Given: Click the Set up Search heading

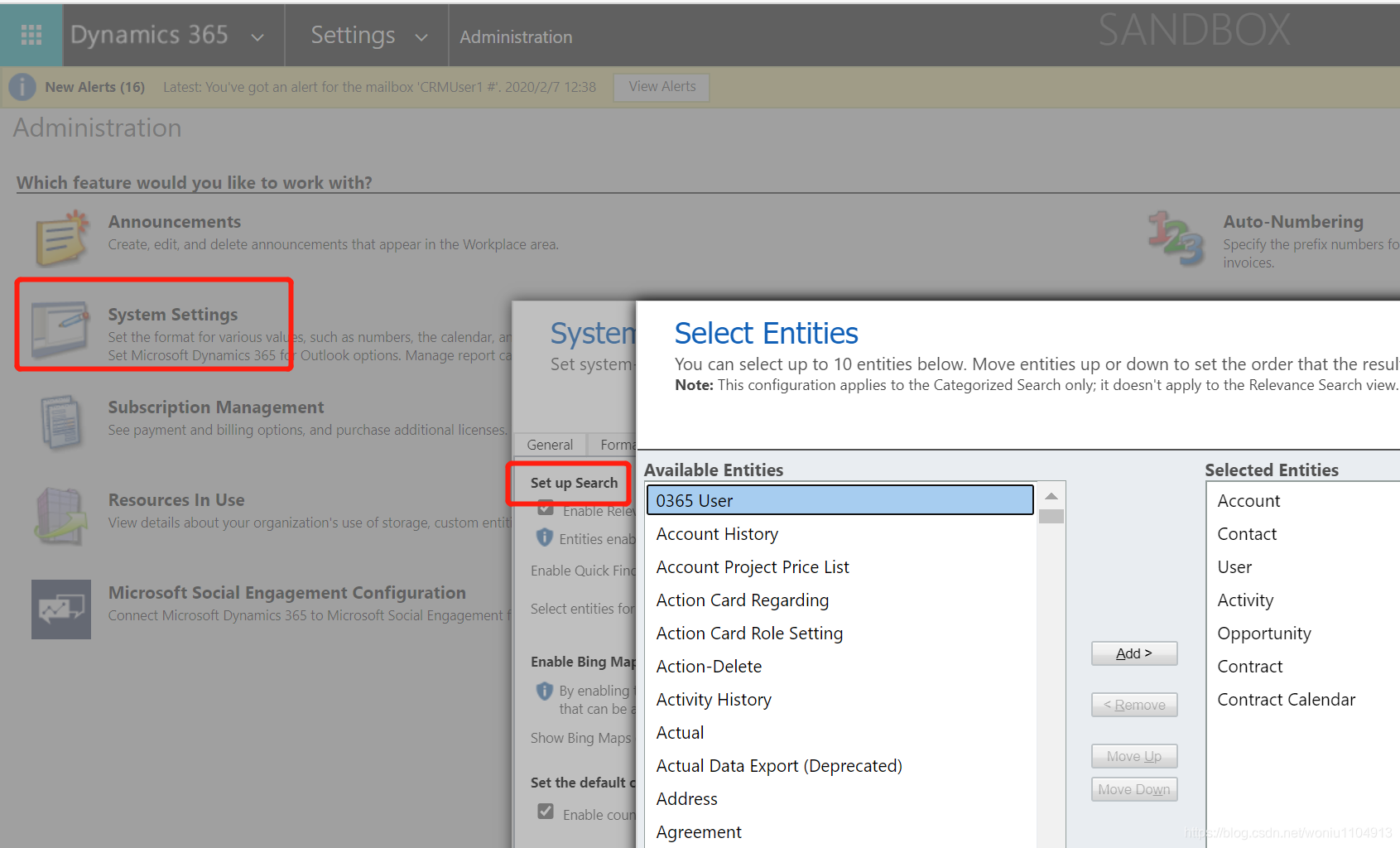Looking at the screenshot, I should point(574,483).
